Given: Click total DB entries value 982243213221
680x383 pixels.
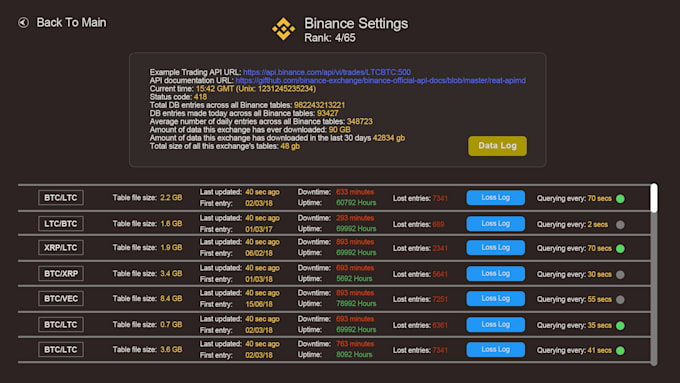Looking at the screenshot, I should (320, 105).
